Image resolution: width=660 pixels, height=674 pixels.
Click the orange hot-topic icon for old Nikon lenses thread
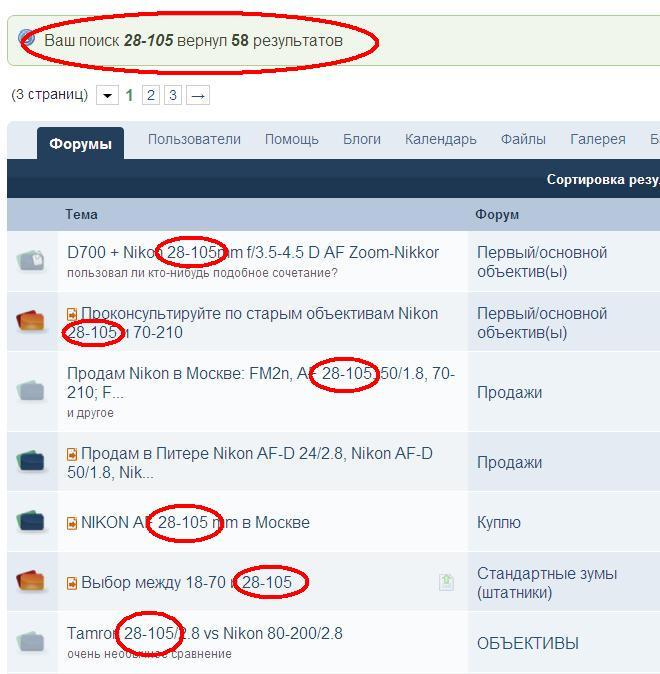31,321
